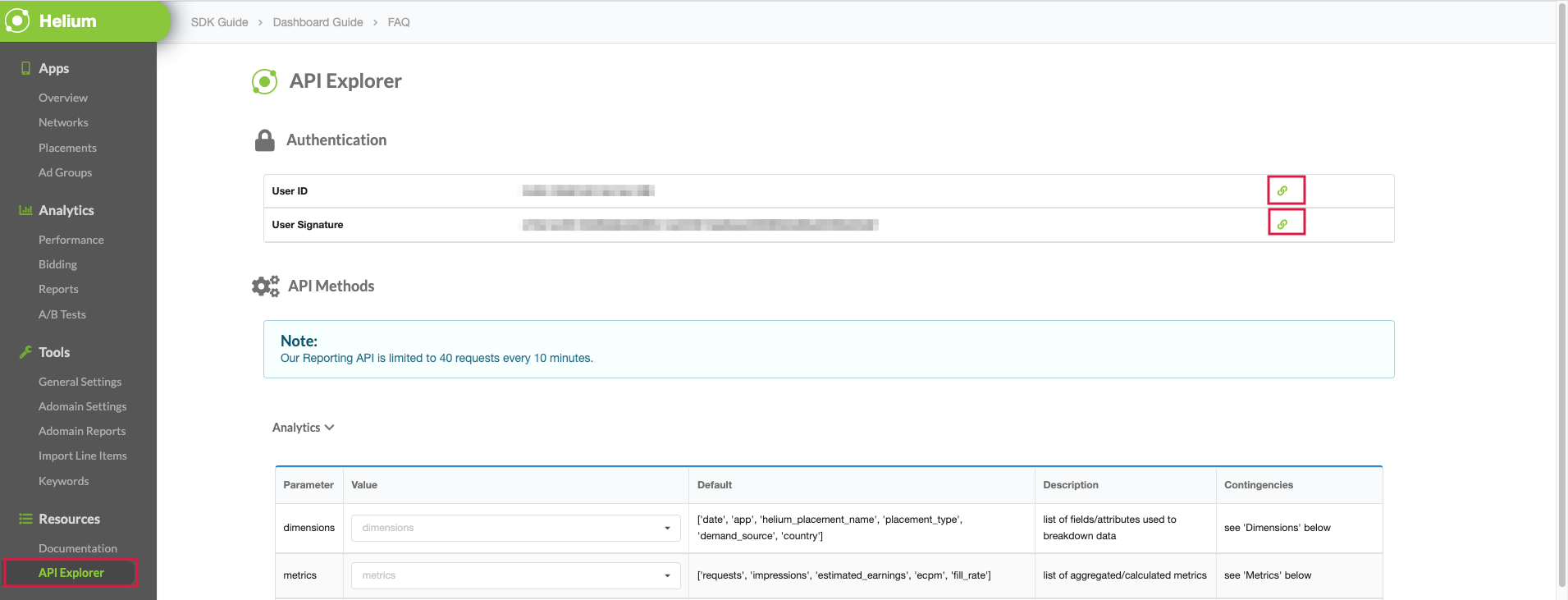Open Documentation under Resources
This screenshot has width=1568, height=600.
78,548
